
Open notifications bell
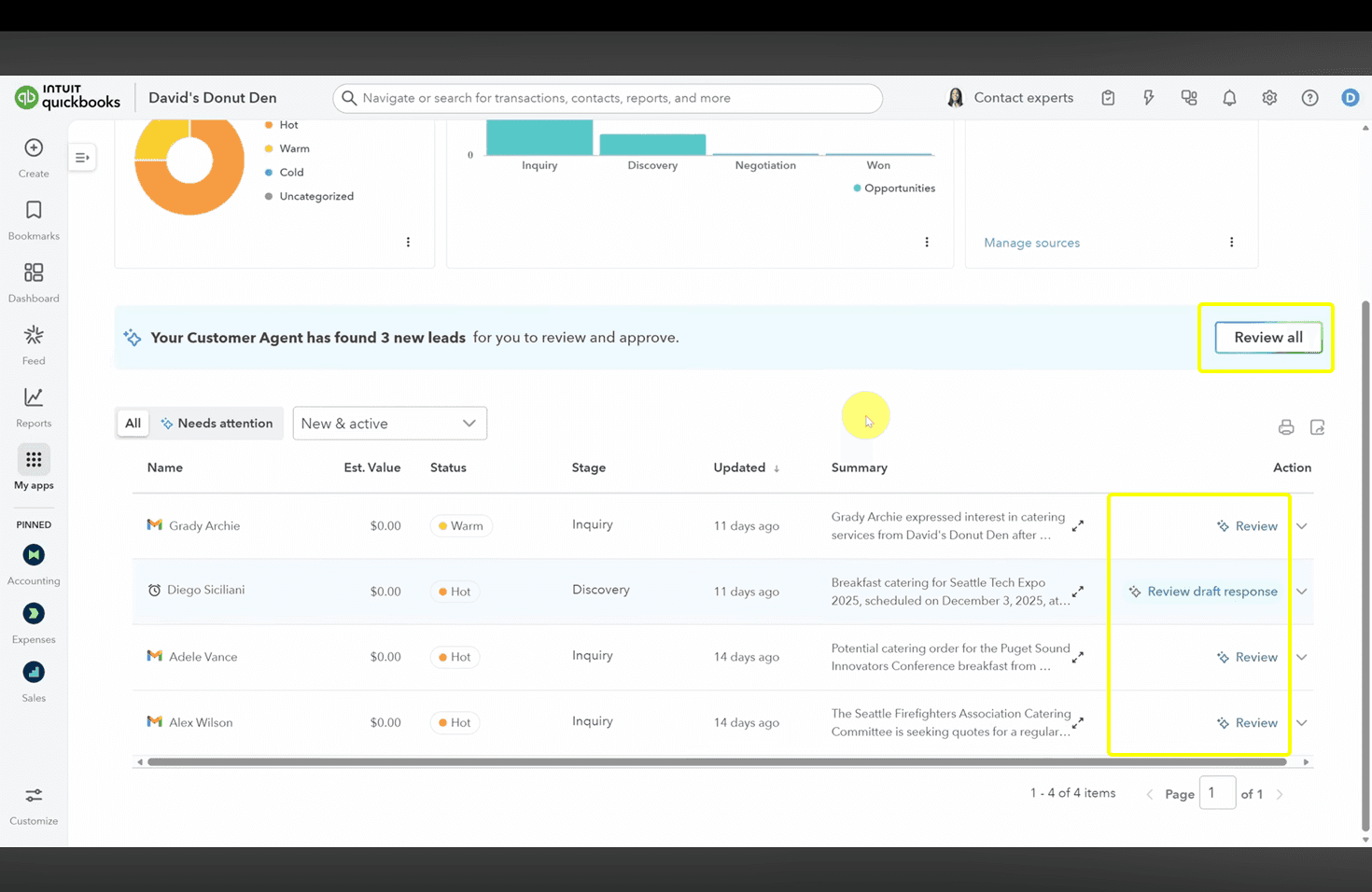(1229, 98)
